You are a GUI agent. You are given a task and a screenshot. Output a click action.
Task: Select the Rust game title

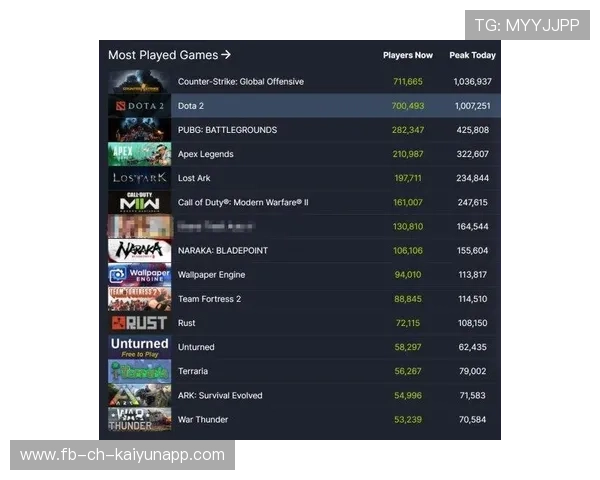click(186, 323)
